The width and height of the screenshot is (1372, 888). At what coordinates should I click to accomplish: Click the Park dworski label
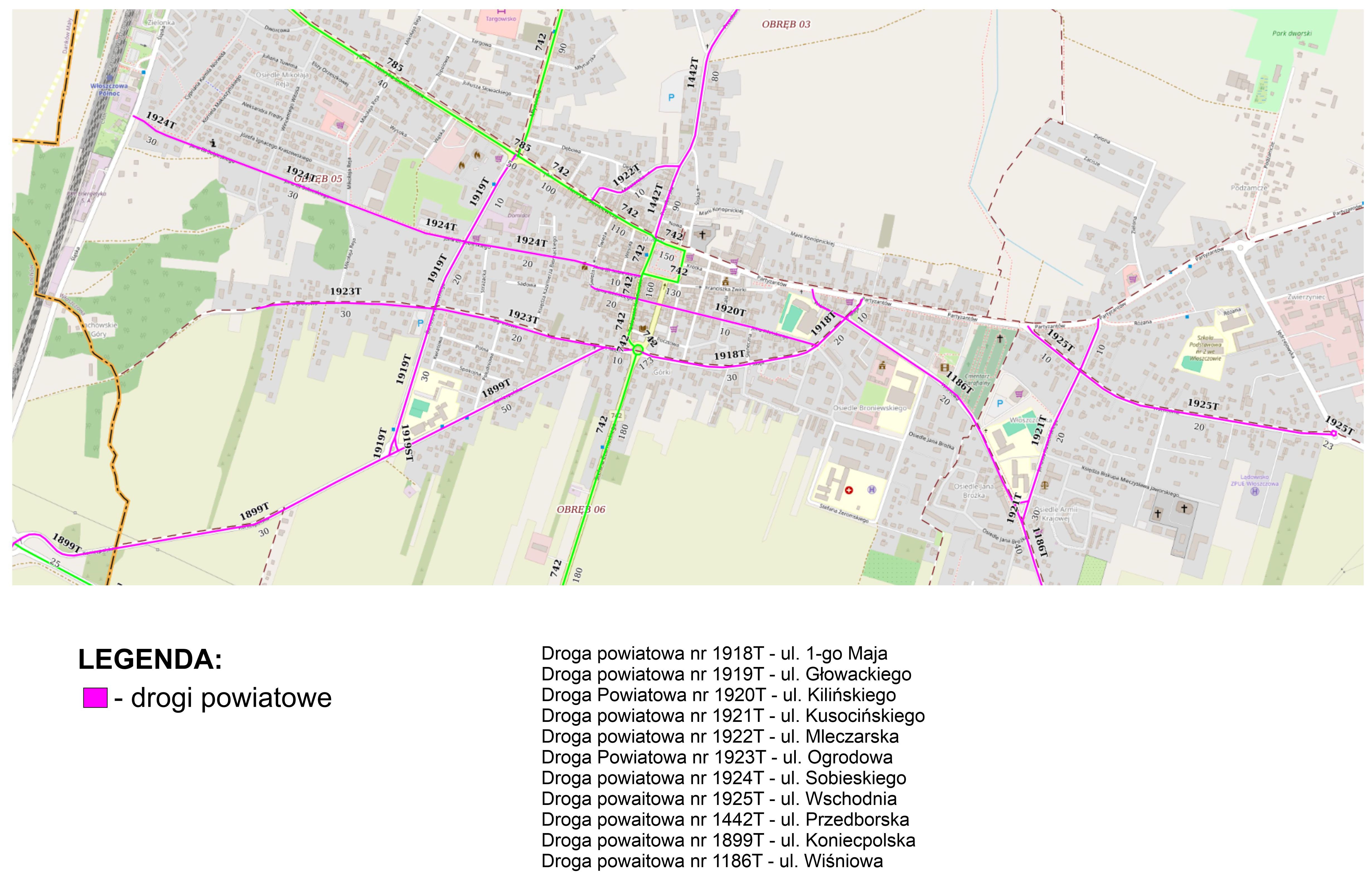pyautogui.click(x=1292, y=33)
